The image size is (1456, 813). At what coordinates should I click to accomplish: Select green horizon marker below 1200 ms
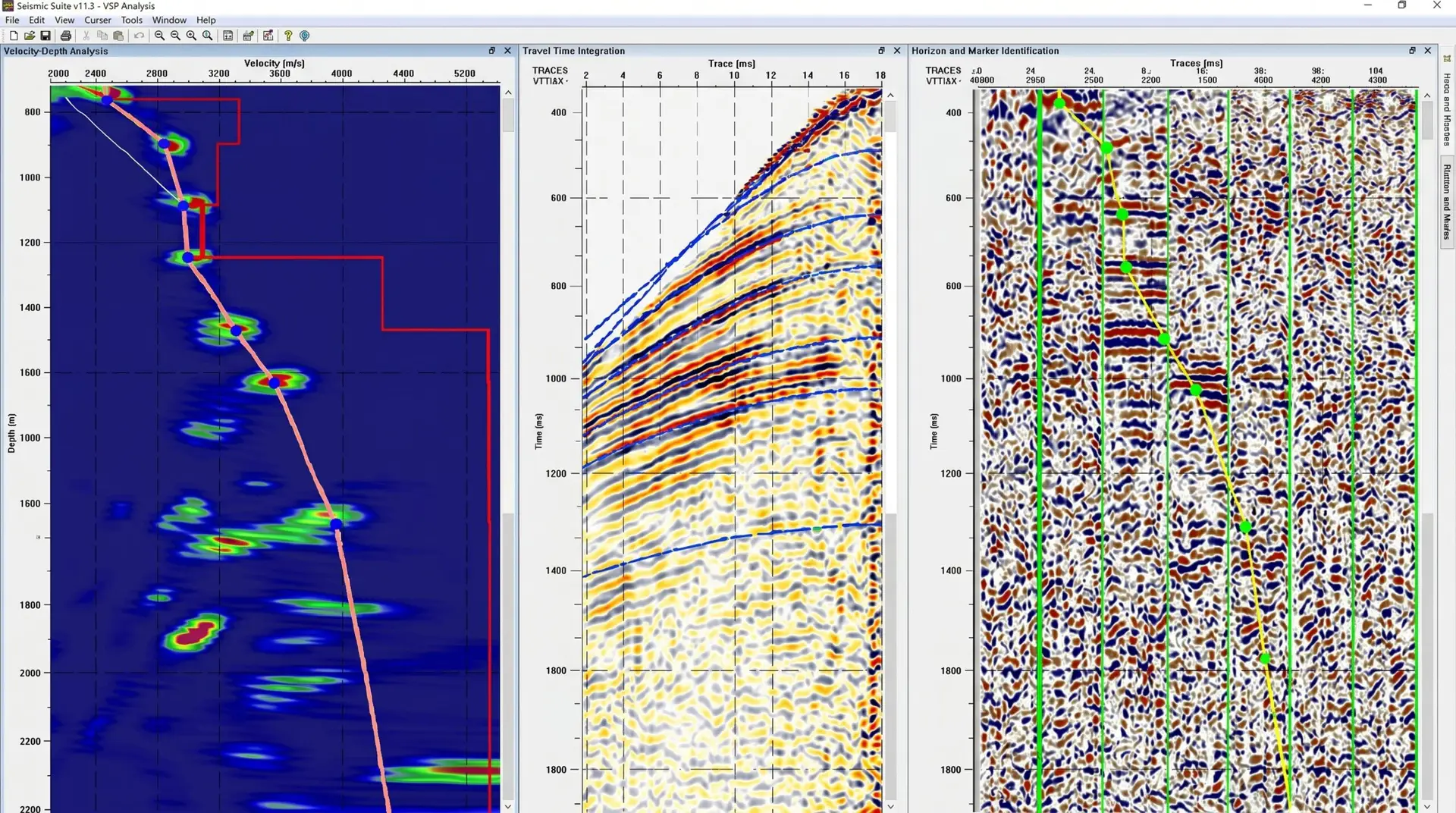coord(1245,527)
